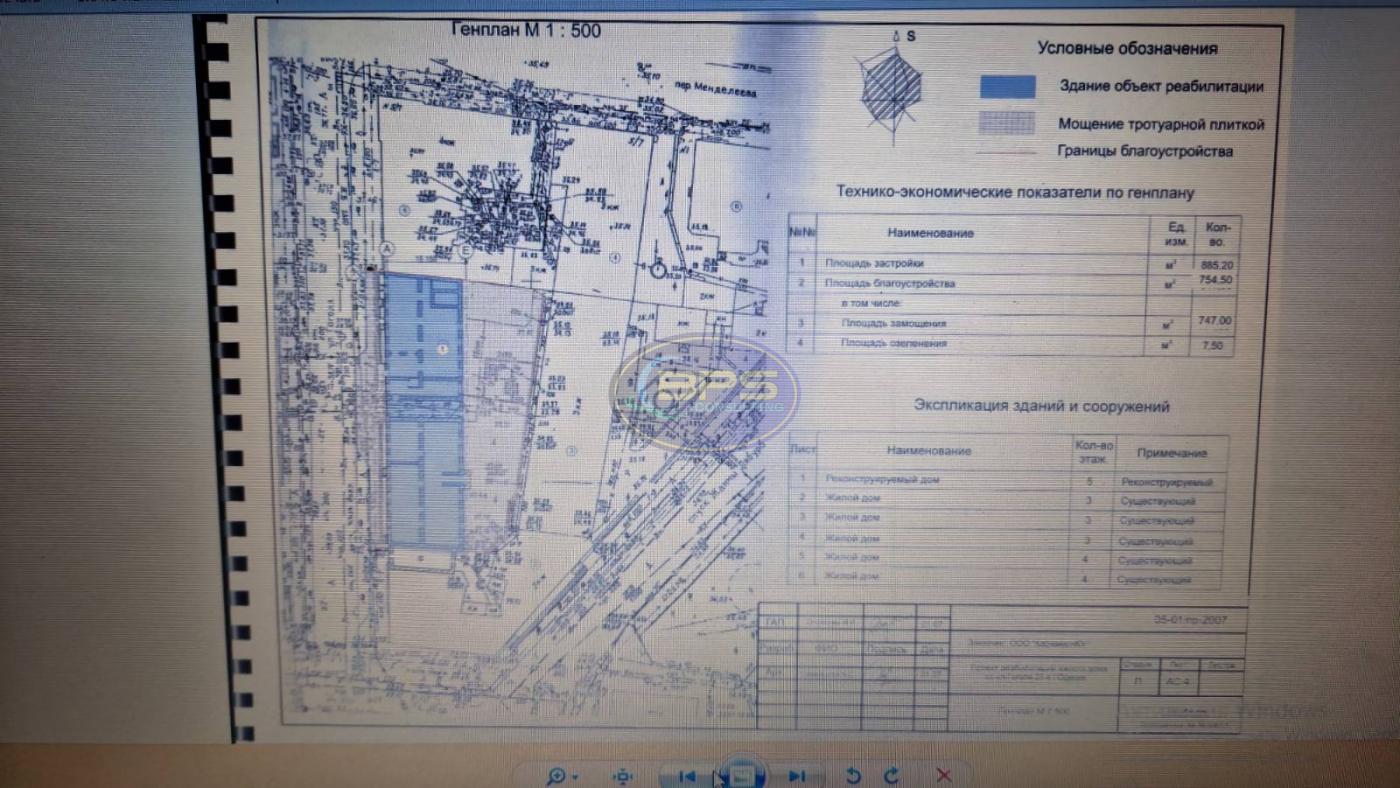1400x788 pixels.
Task: Rotate the image counterclockwise
Action: (853, 776)
